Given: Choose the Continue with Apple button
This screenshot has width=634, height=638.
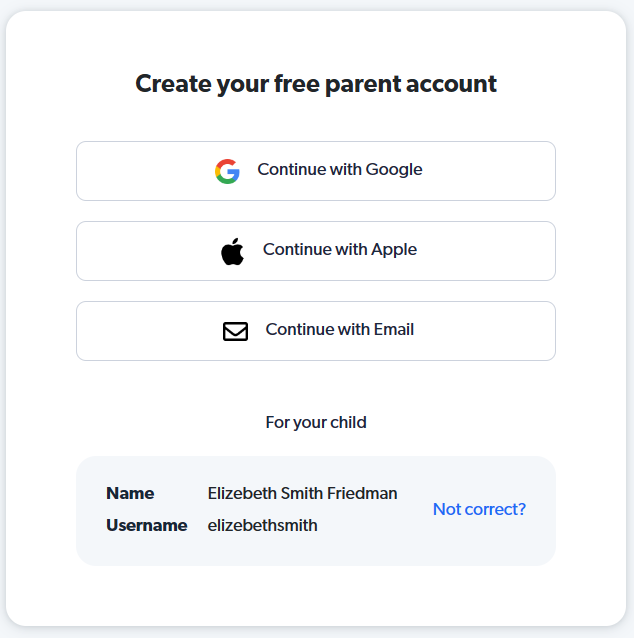Looking at the screenshot, I should point(316,251).
